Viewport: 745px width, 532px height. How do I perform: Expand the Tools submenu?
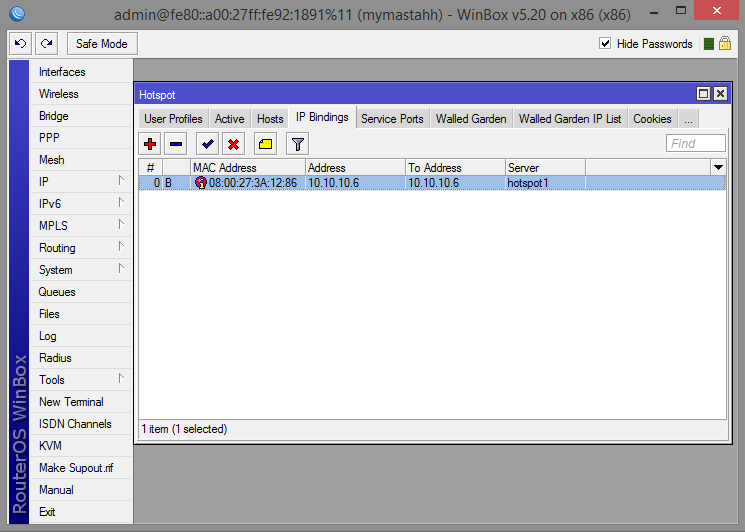click(81, 380)
